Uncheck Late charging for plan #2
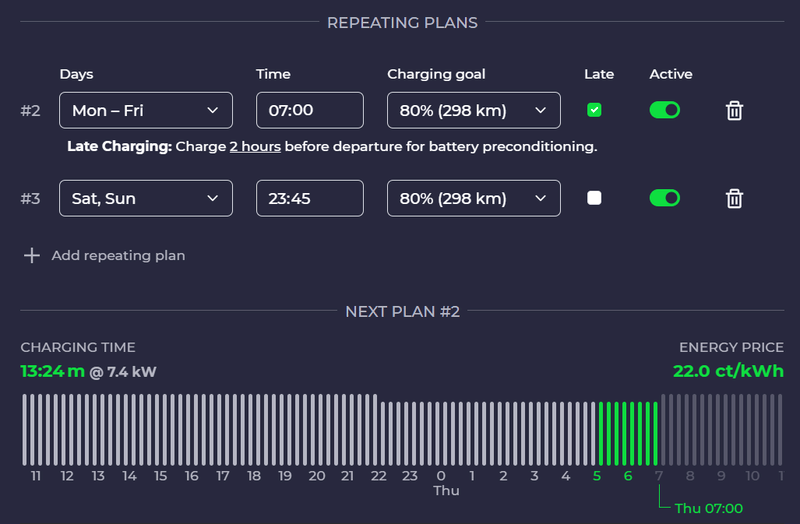This screenshot has height=524, width=800. coord(594,110)
